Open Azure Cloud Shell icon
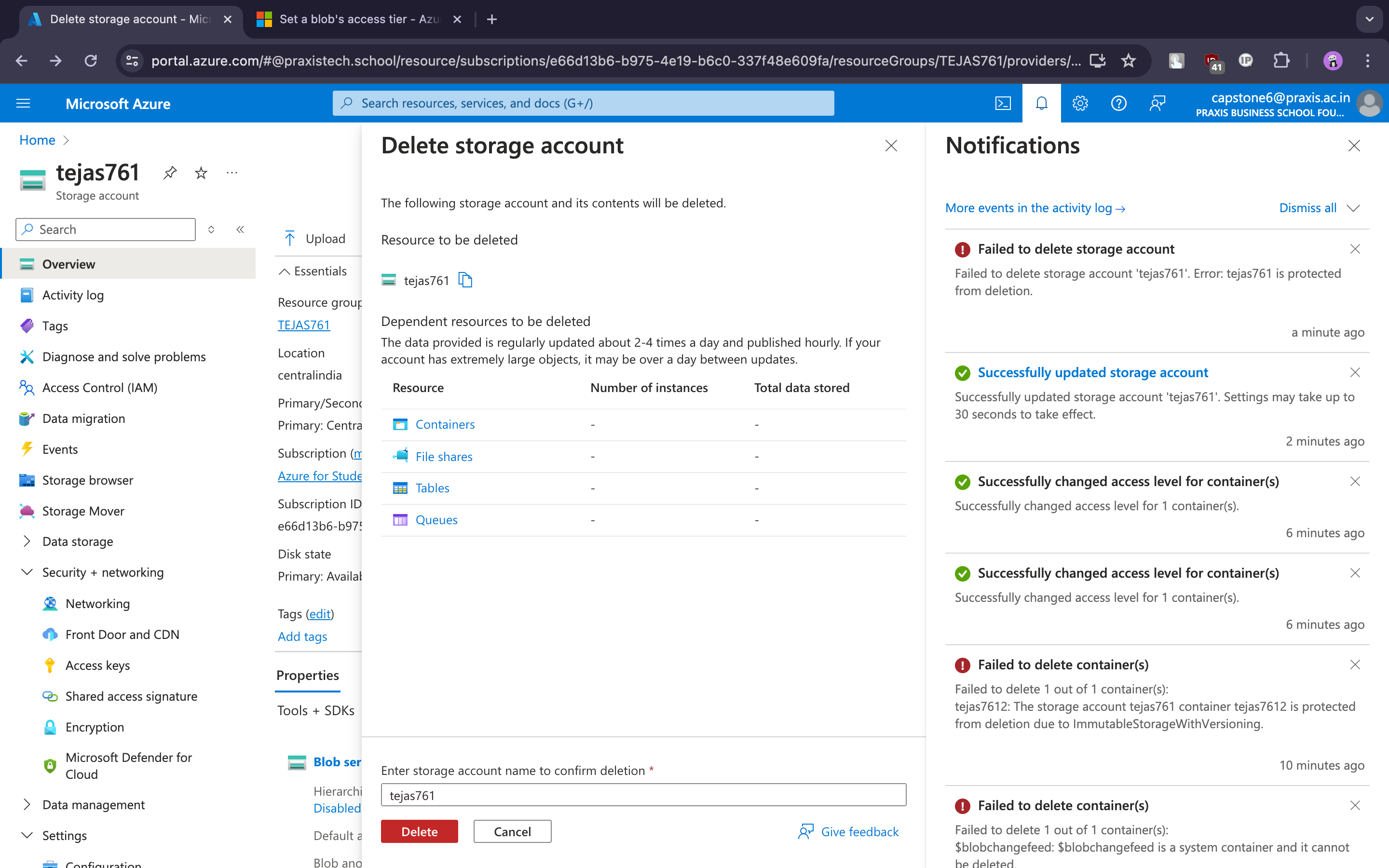The width and height of the screenshot is (1389, 868). click(1003, 103)
